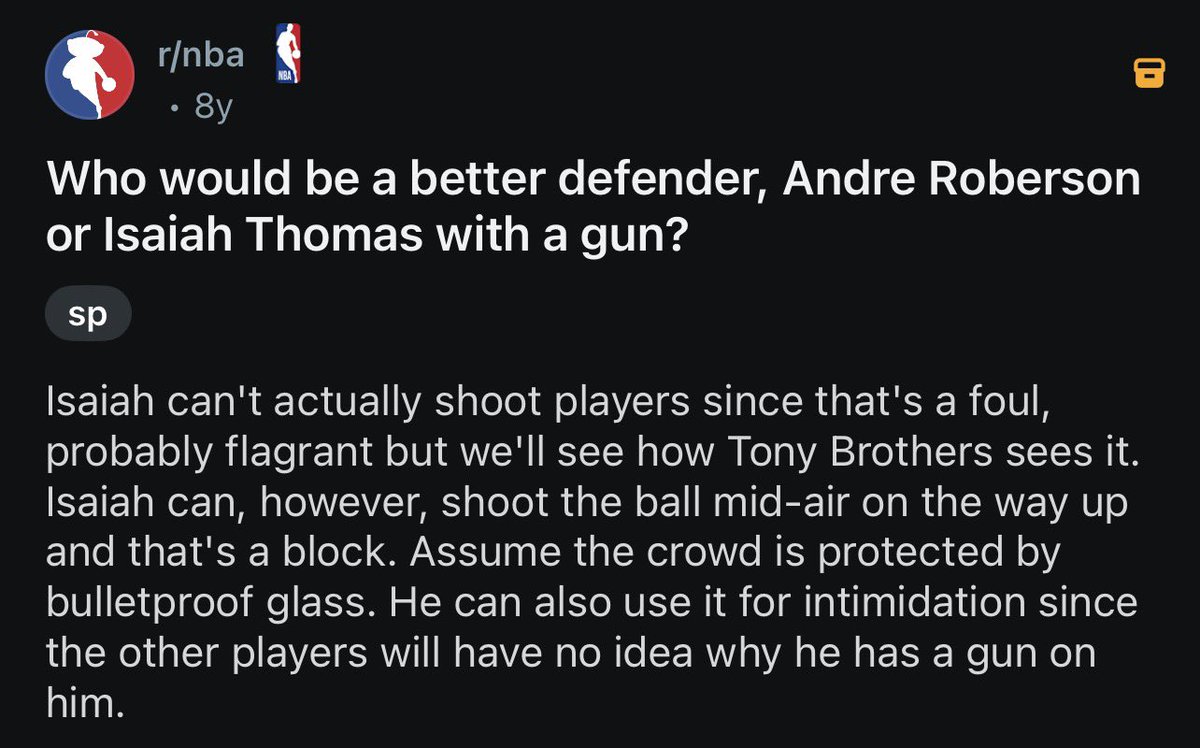Click the 8y post timestamp
Screen dimensions: 1200x748
click(x=212, y=105)
